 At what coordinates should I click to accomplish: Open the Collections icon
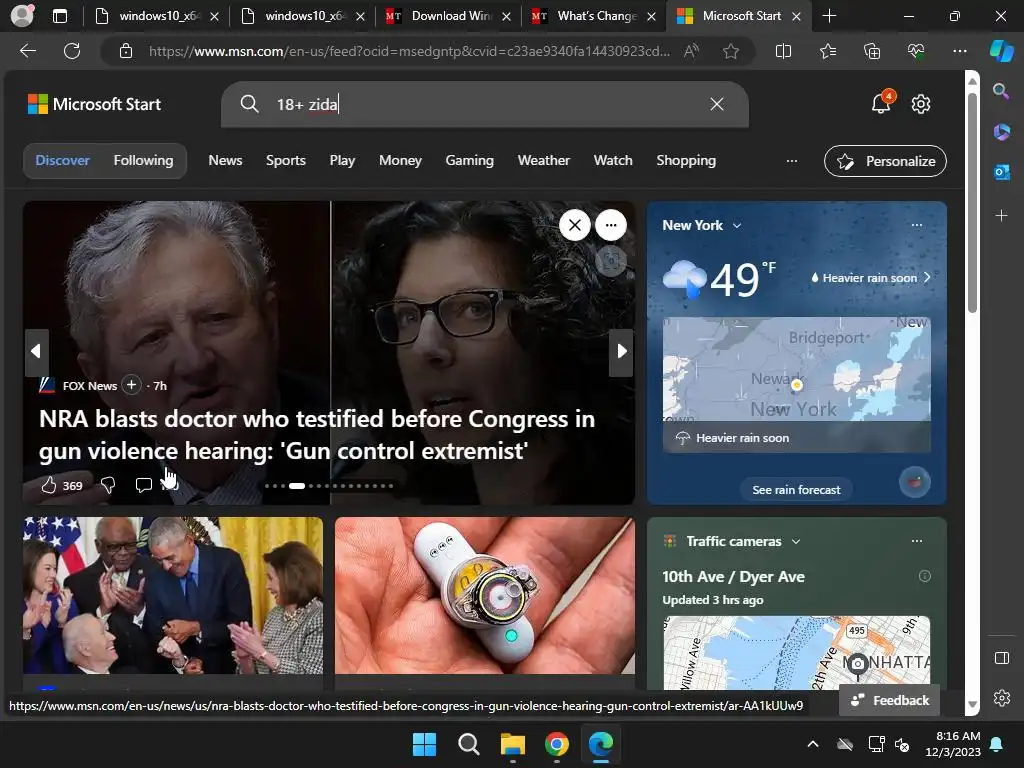tap(872, 51)
